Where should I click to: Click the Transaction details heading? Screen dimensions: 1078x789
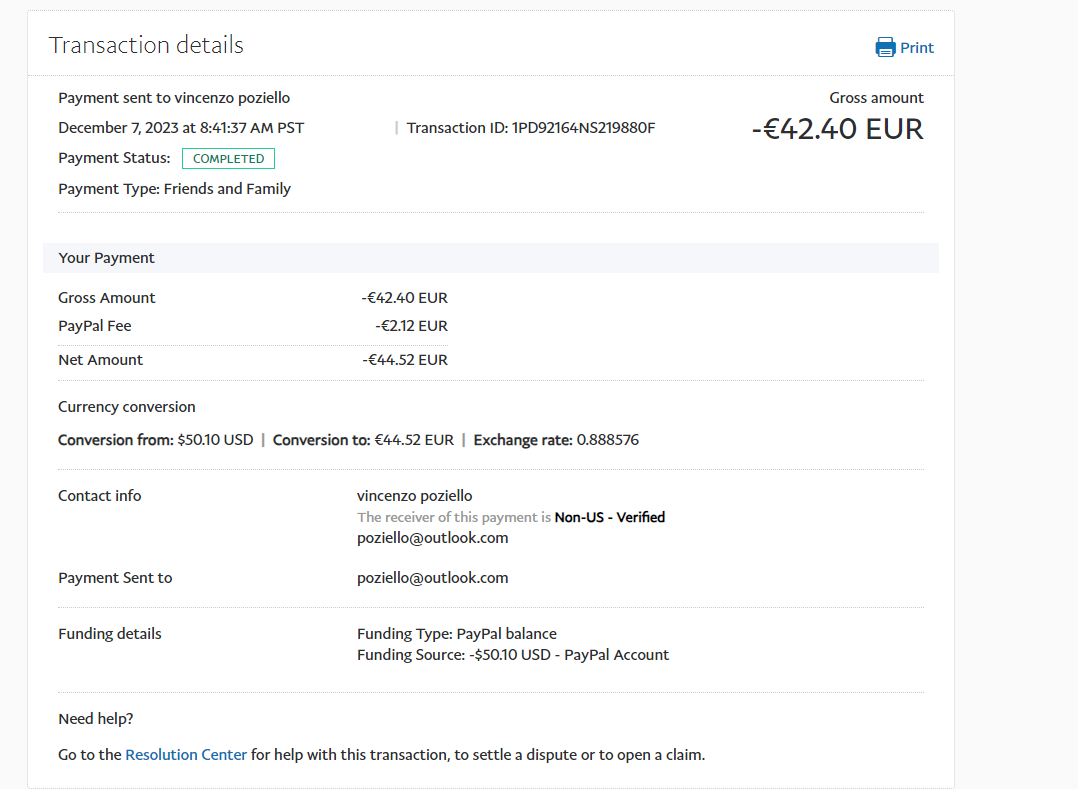coord(146,45)
